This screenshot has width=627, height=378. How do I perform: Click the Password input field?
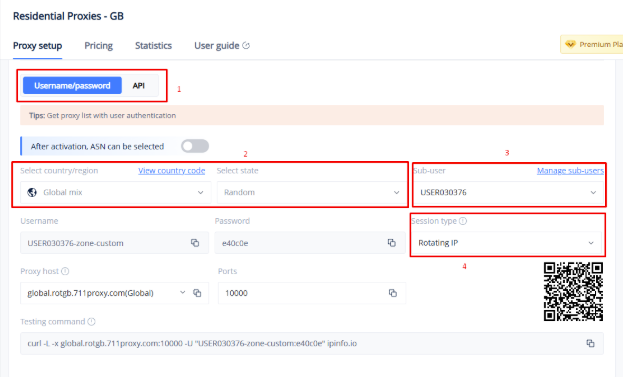point(310,243)
